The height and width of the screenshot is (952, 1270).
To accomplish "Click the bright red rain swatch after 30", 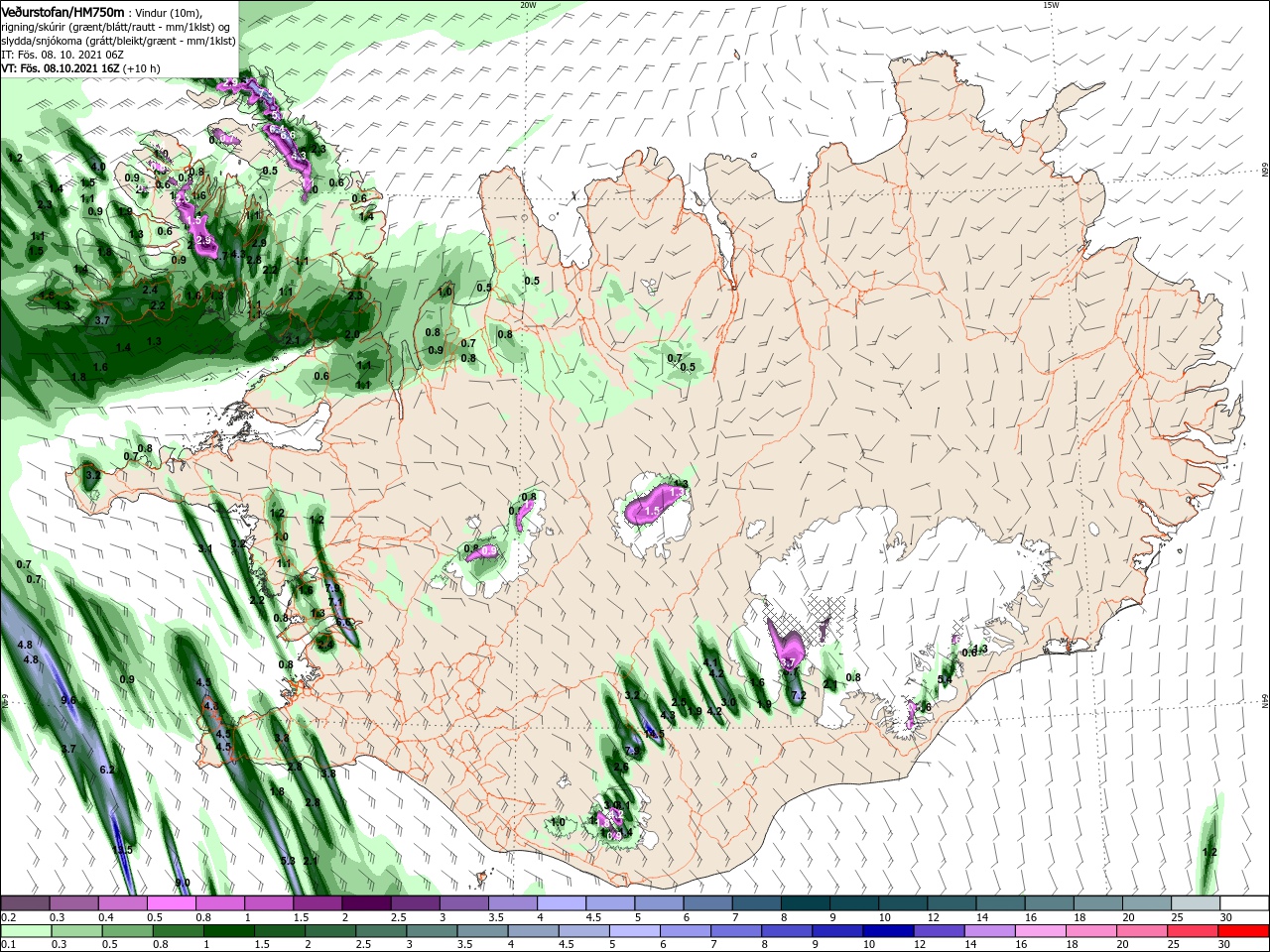I will [x=1242, y=931].
